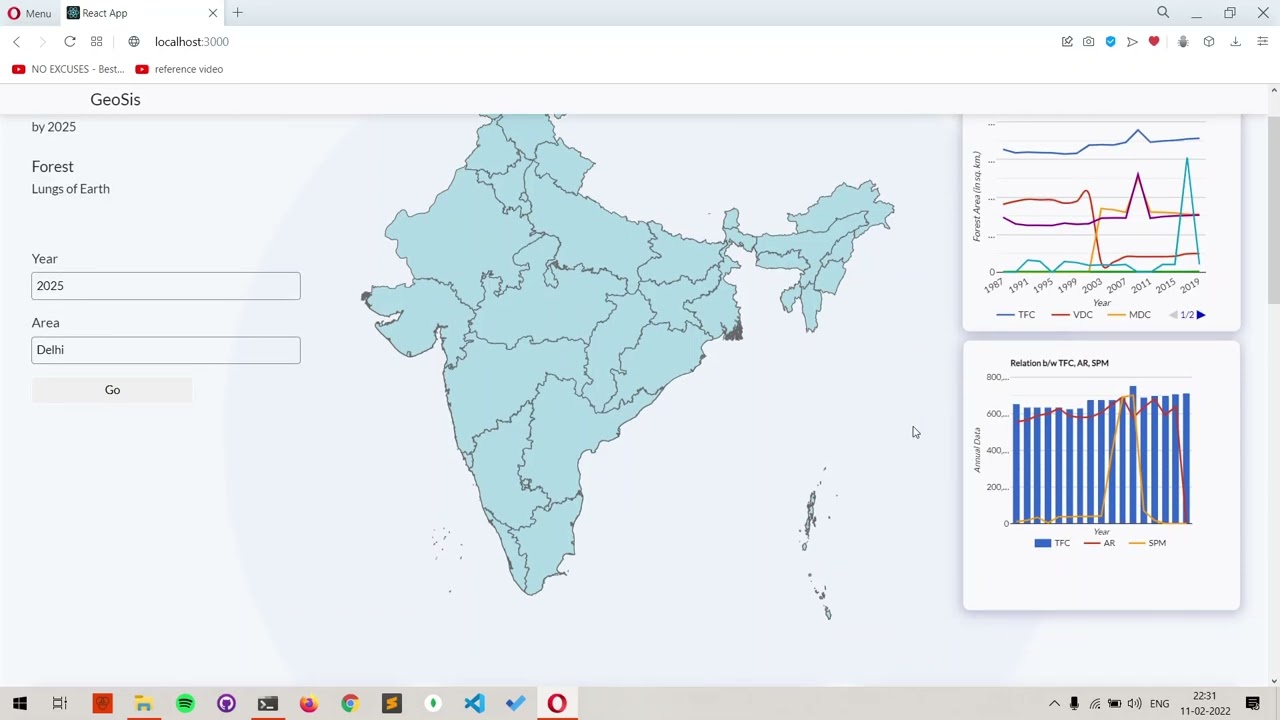
Task: Open Spotify from taskbar
Action: [x=185, y=704]
